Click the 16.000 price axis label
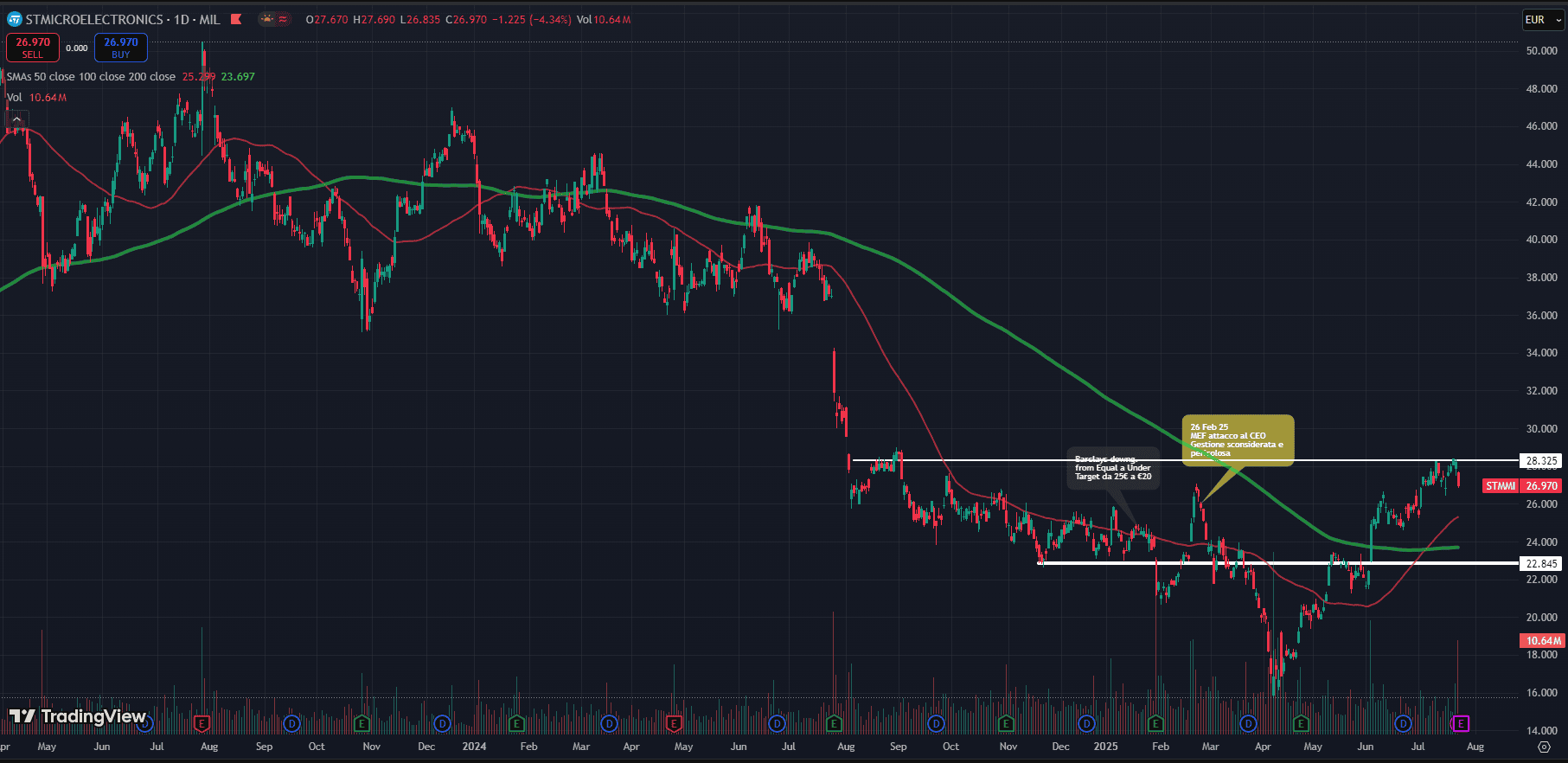Viewport: 1568px width, 763px height. [1541, 693]
